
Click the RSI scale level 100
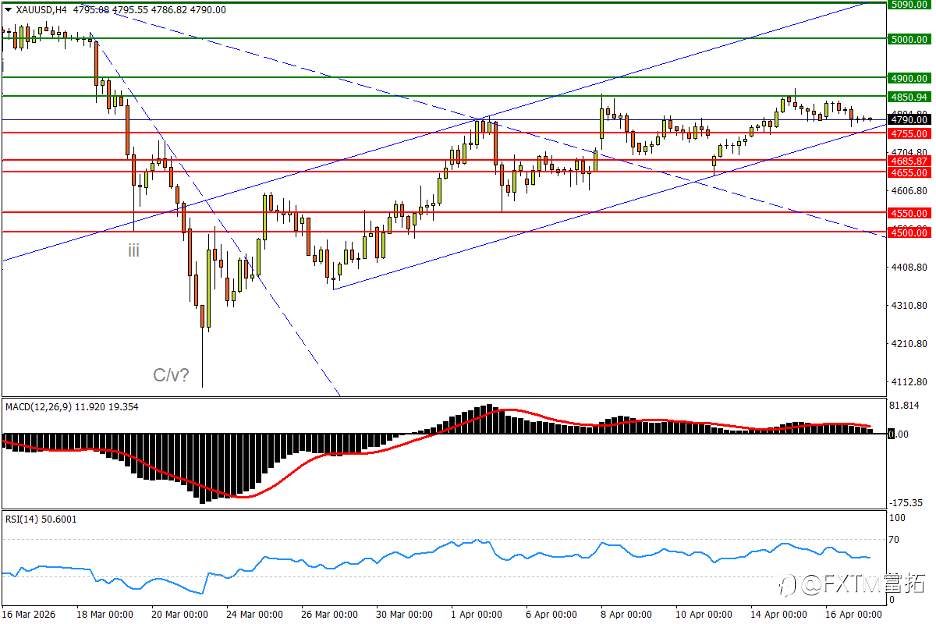897,518
